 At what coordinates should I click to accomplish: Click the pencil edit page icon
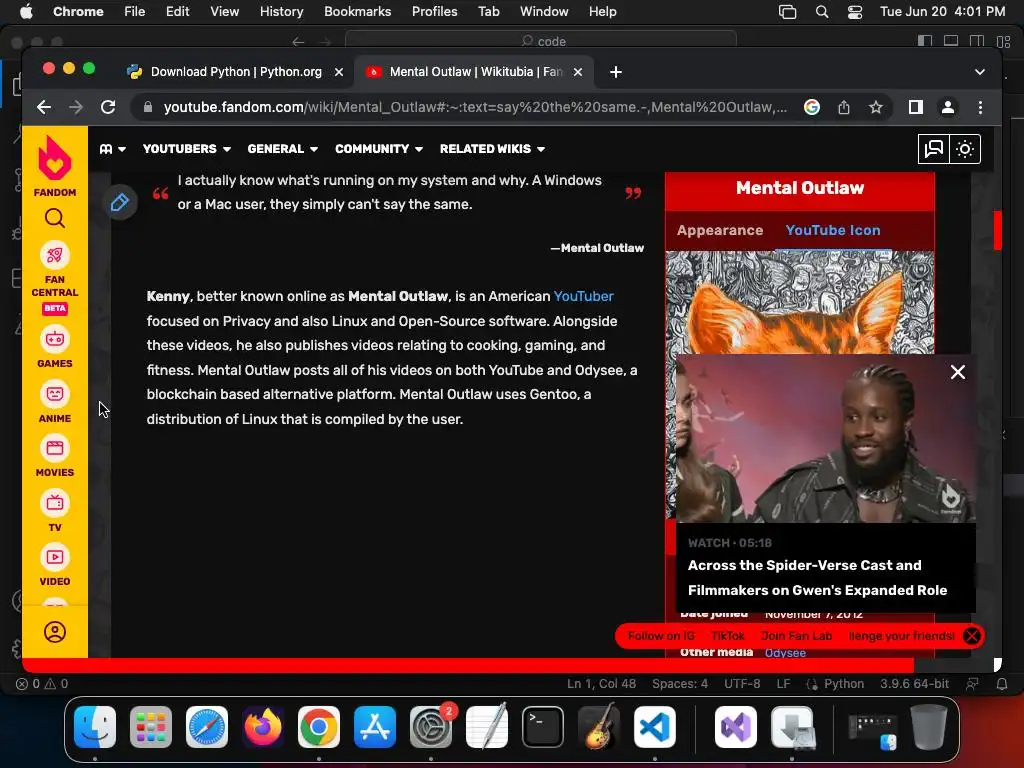coord(120,202)
